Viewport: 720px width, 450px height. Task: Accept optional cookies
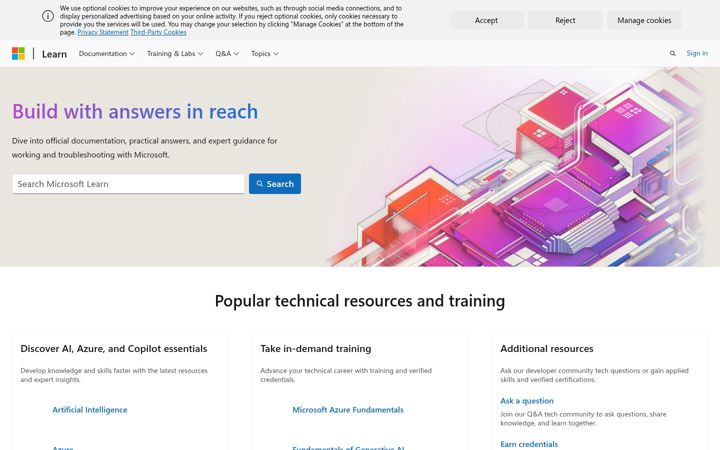pyautogui.click(x=486, y=20)
